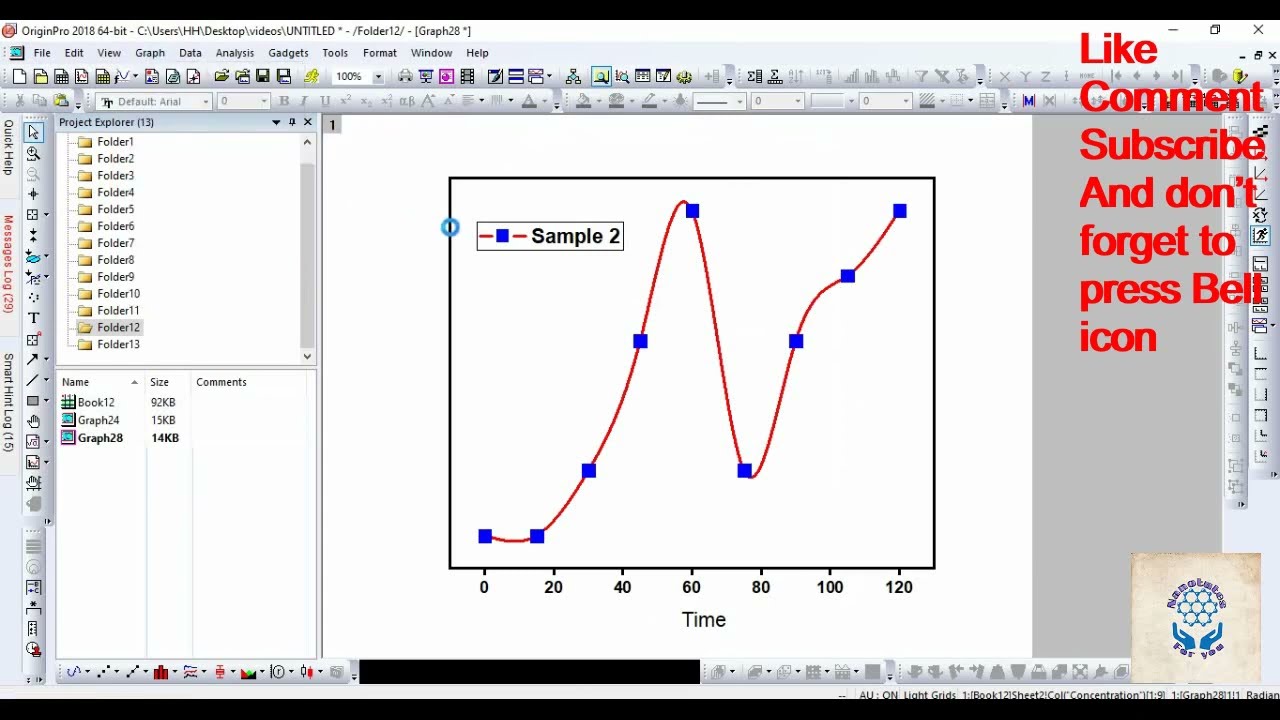The width and height of the screenshot is (1280, 720).
Task: Click the M mask range icon
Action: pyautogui.click(x=1029, y=101)
